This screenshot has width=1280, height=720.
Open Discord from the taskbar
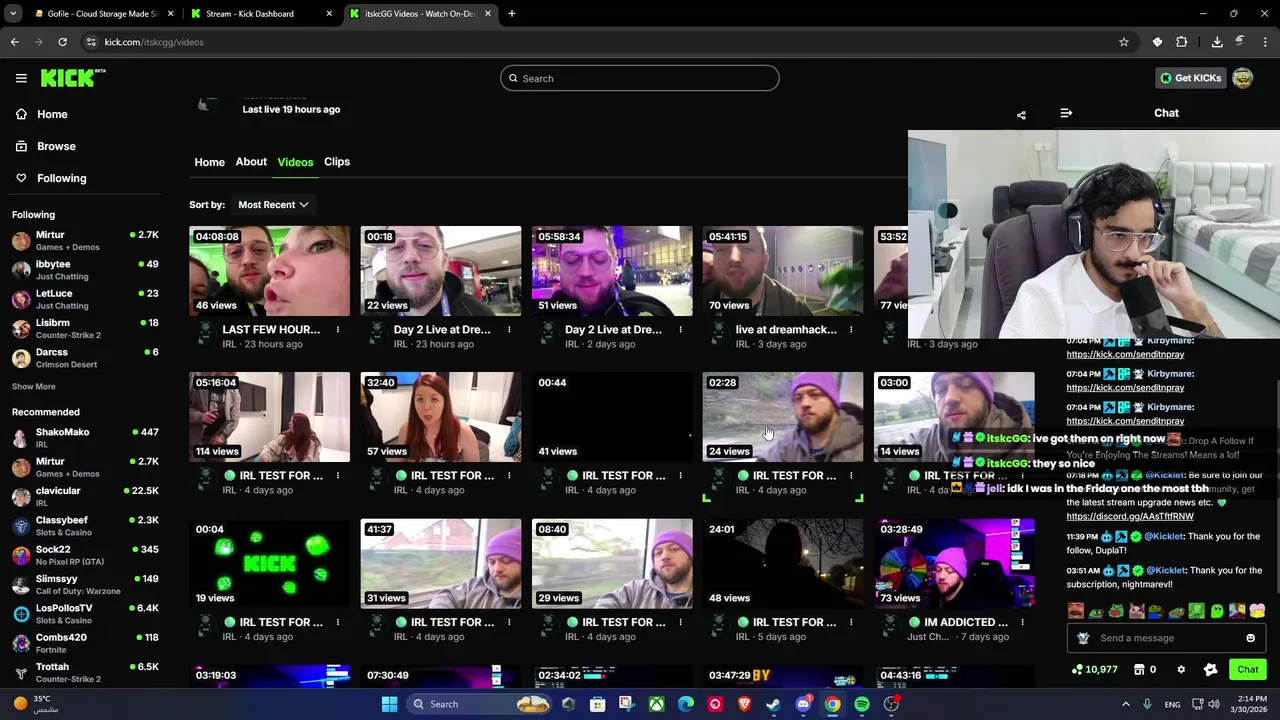803,704
